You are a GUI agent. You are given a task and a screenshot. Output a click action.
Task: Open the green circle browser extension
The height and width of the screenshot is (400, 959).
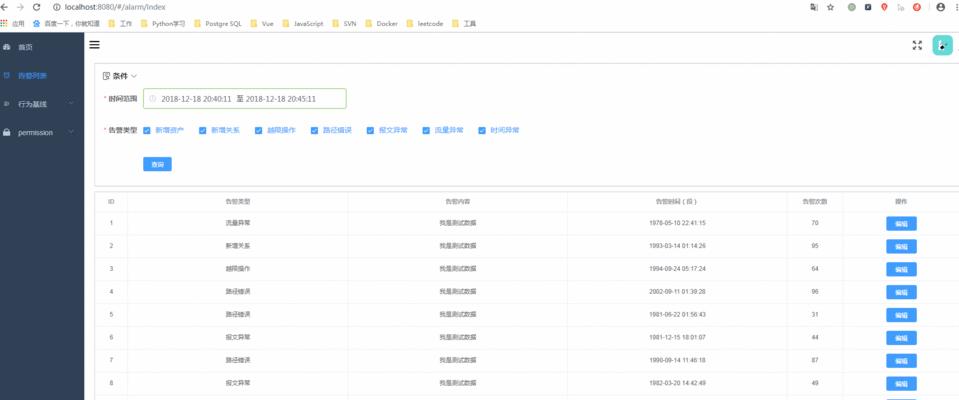(851, 7)
